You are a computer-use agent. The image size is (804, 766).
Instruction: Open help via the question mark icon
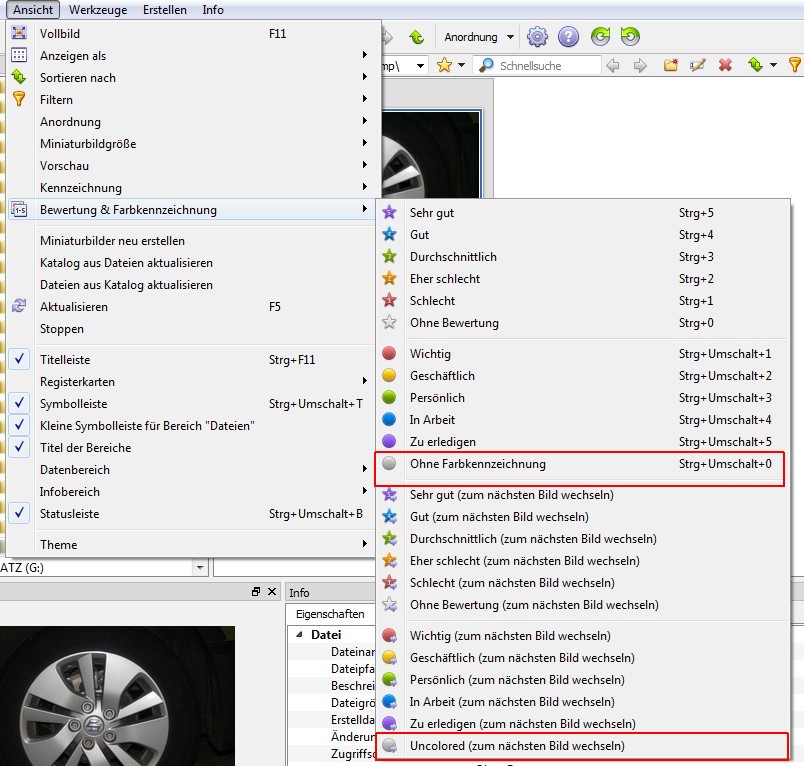click(x=568, y=37)
